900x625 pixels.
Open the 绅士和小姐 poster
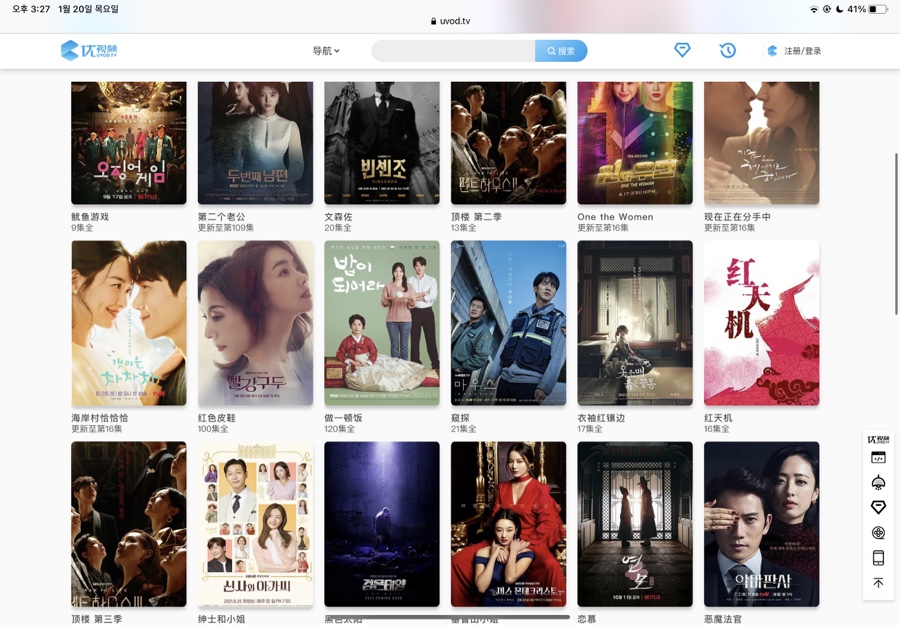[x=255, y=524]
